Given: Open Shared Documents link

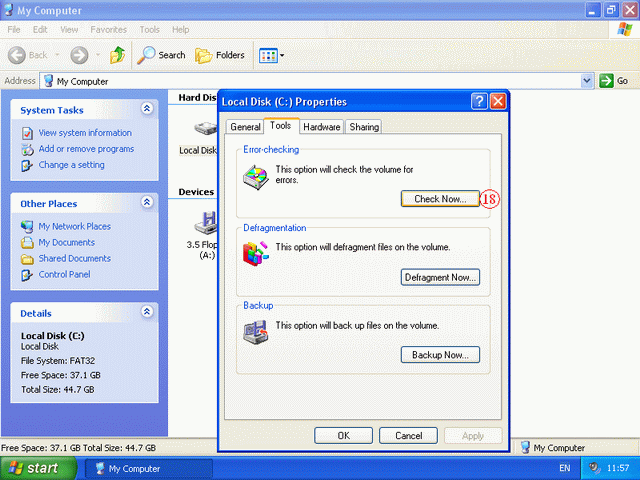Looking at the screenshot, I should 75,258.
